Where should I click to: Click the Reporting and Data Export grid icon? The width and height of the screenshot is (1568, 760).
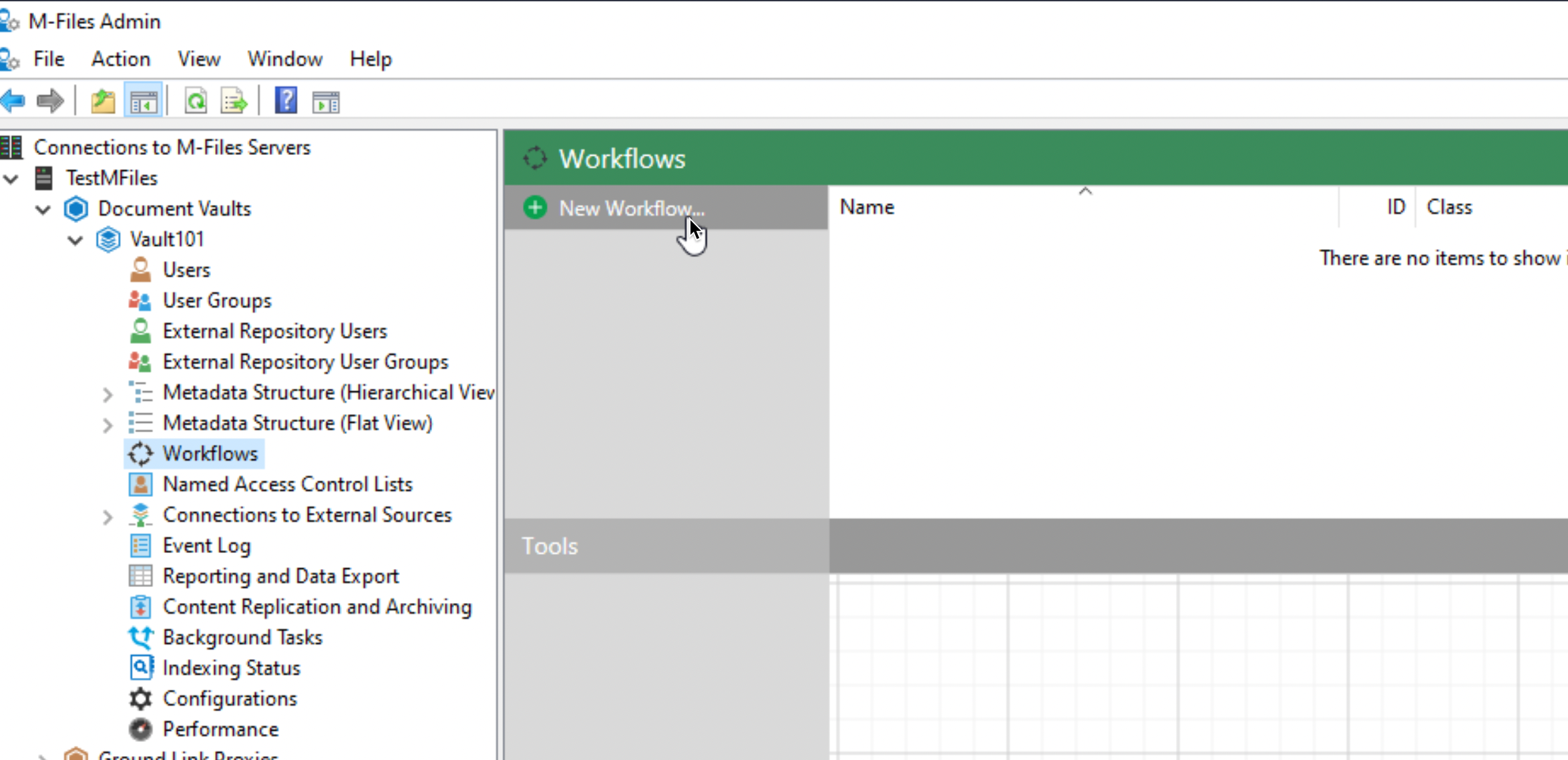click(x=140, y=576)
